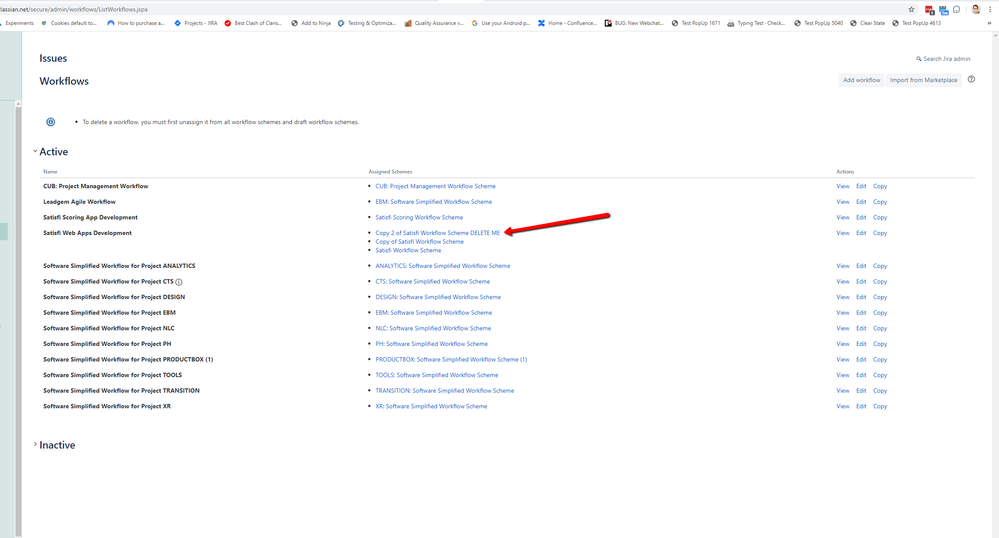
Task: Open 'Satisfi Workflow Scheme' link
Action: pos(408,251)
